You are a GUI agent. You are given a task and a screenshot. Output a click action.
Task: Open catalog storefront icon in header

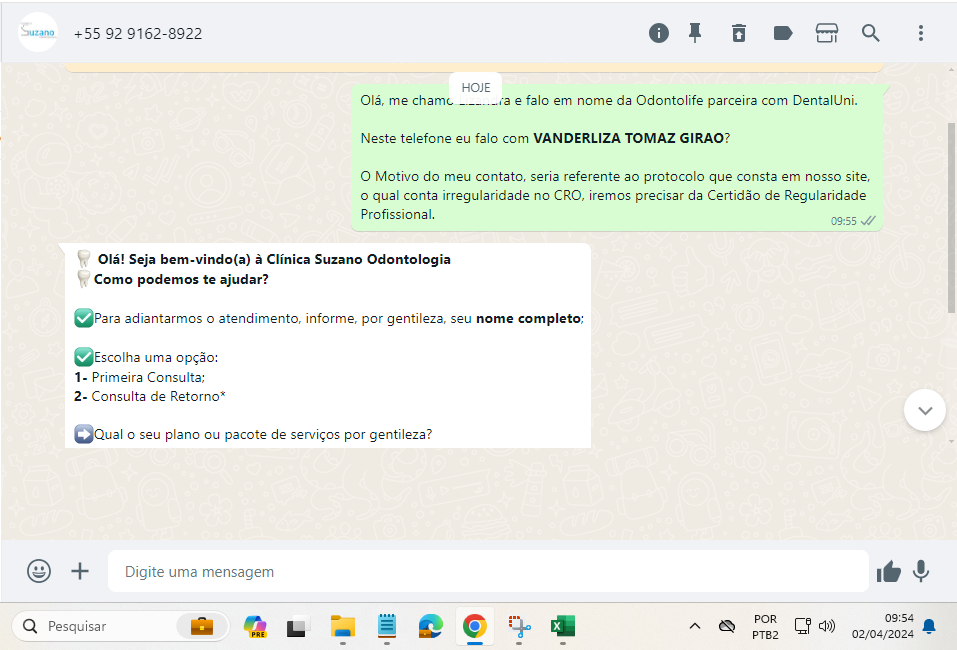point(827,33)
